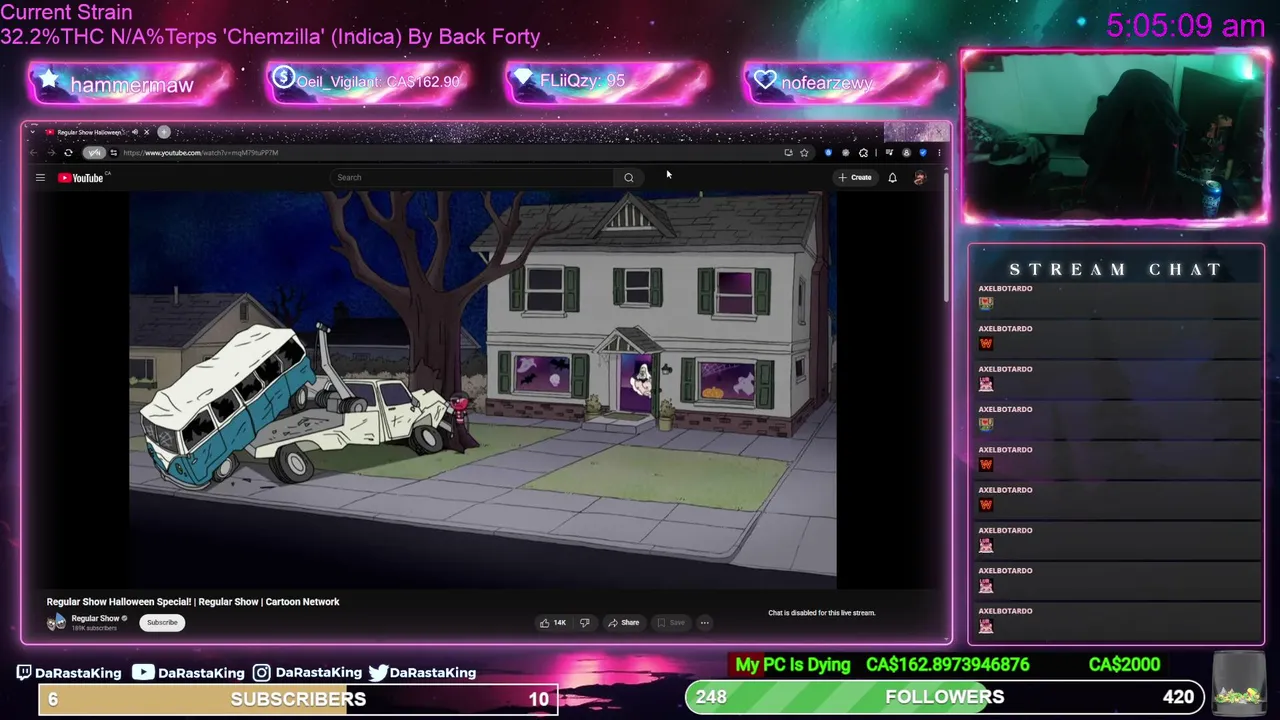Open the more actions ellipsis under video
The height and width of the screenshot is (720, 1280).
pos(704,622)
